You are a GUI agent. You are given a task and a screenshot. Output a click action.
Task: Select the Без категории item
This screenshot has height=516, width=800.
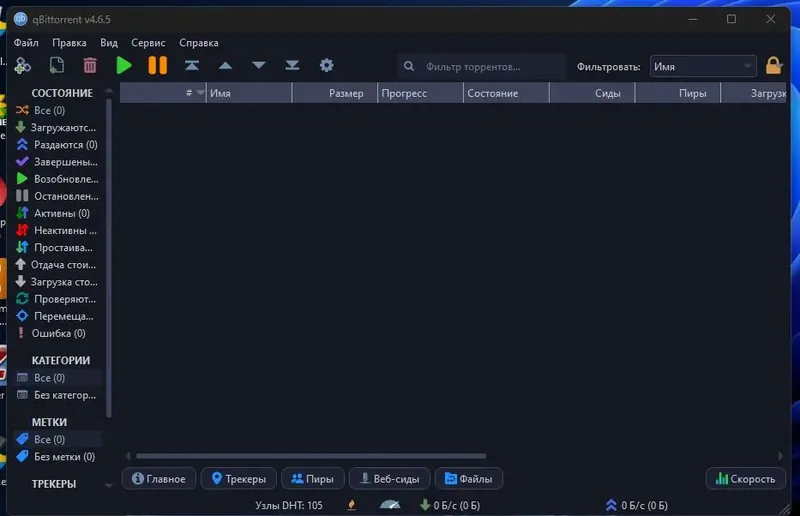click(58, 395)
